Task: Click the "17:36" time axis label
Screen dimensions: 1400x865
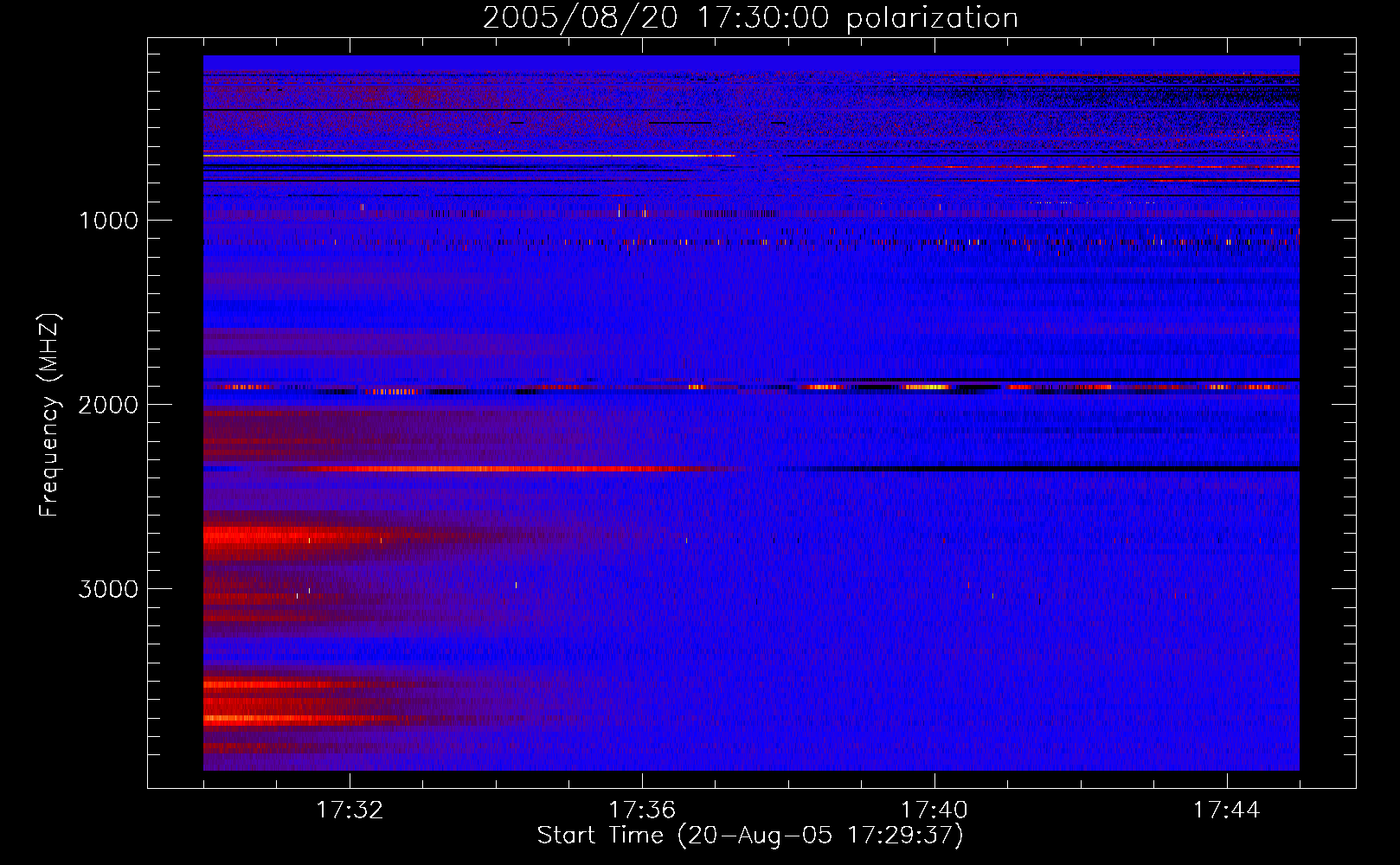Action: (642, 810)
